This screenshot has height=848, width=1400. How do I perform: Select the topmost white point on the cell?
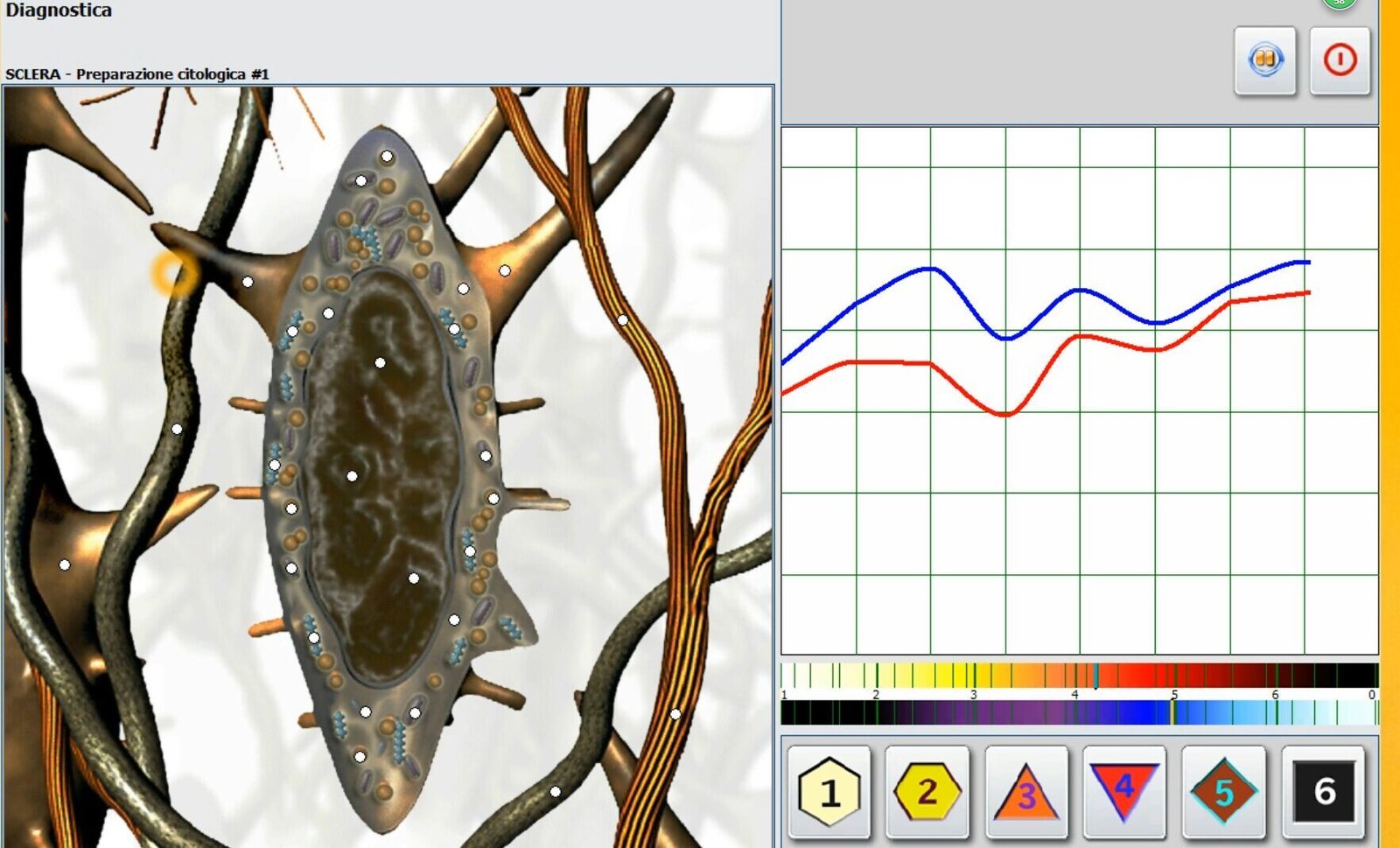(x=387, y=157)
